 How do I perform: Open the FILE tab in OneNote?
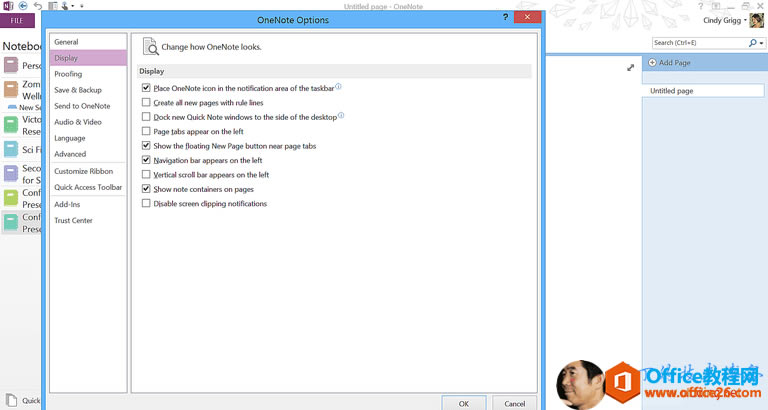tap(17, 21)
